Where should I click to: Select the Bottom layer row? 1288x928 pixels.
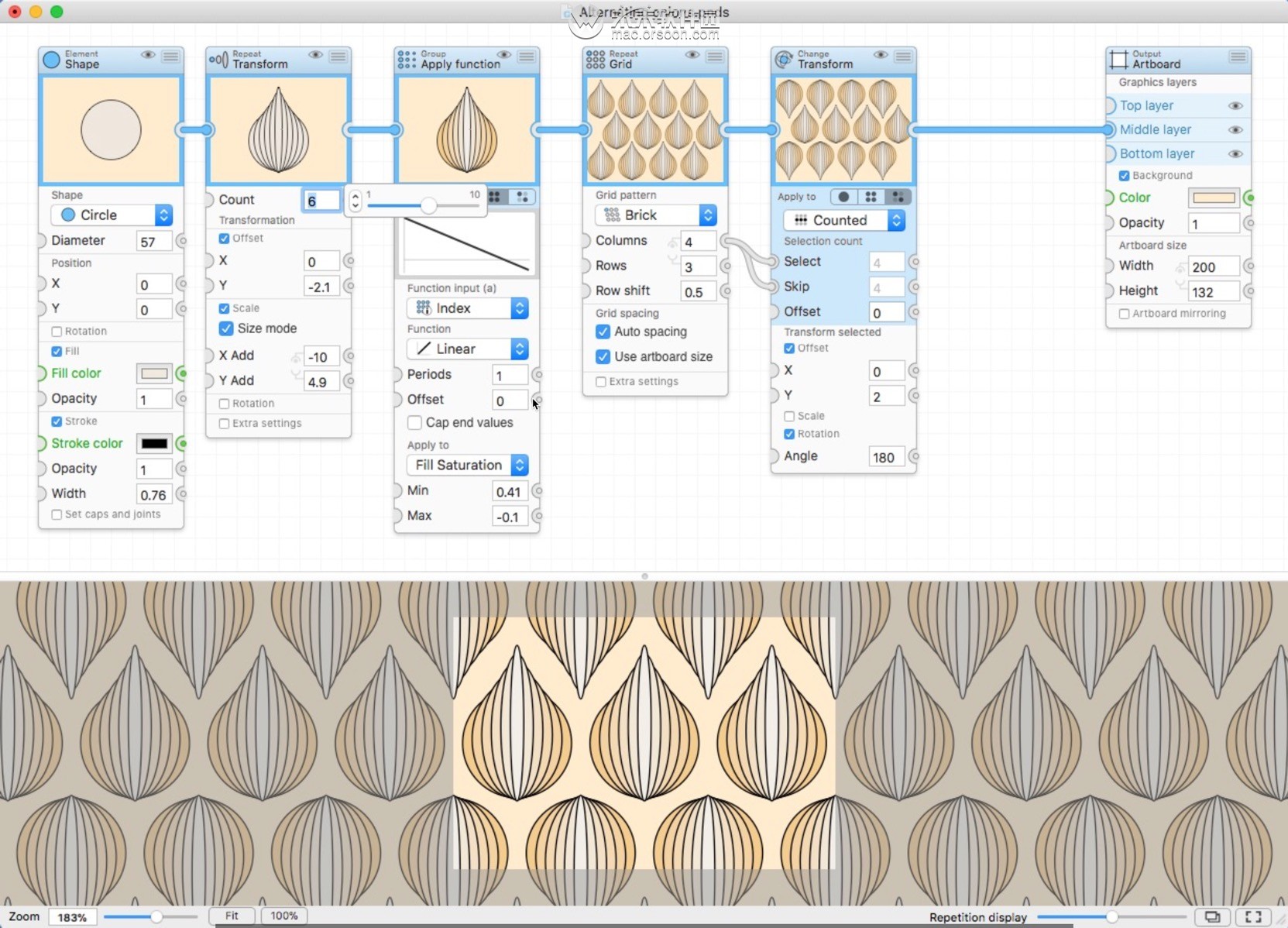[x=1178, y=153]
